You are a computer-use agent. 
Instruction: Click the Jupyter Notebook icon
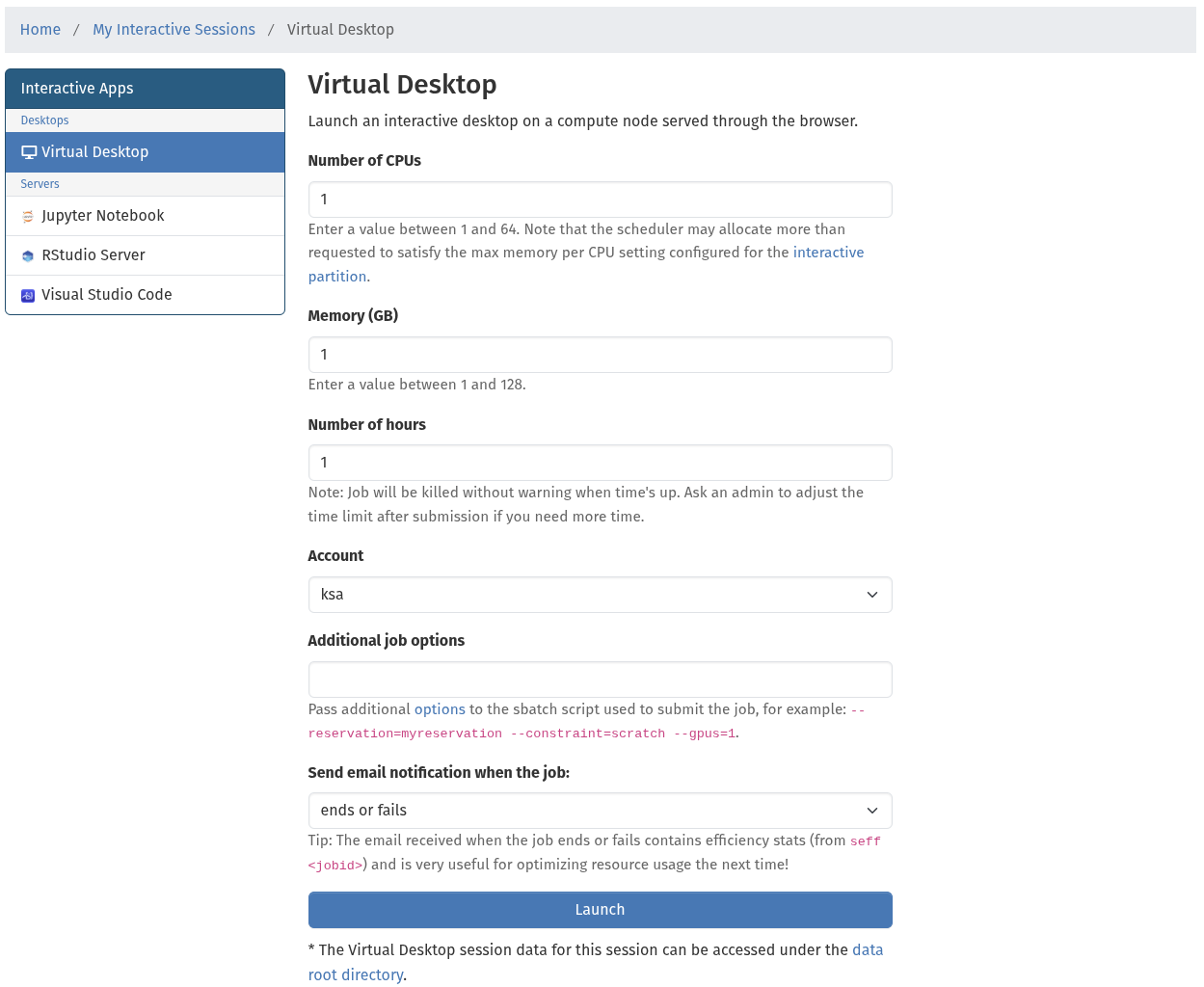point(28,217)
